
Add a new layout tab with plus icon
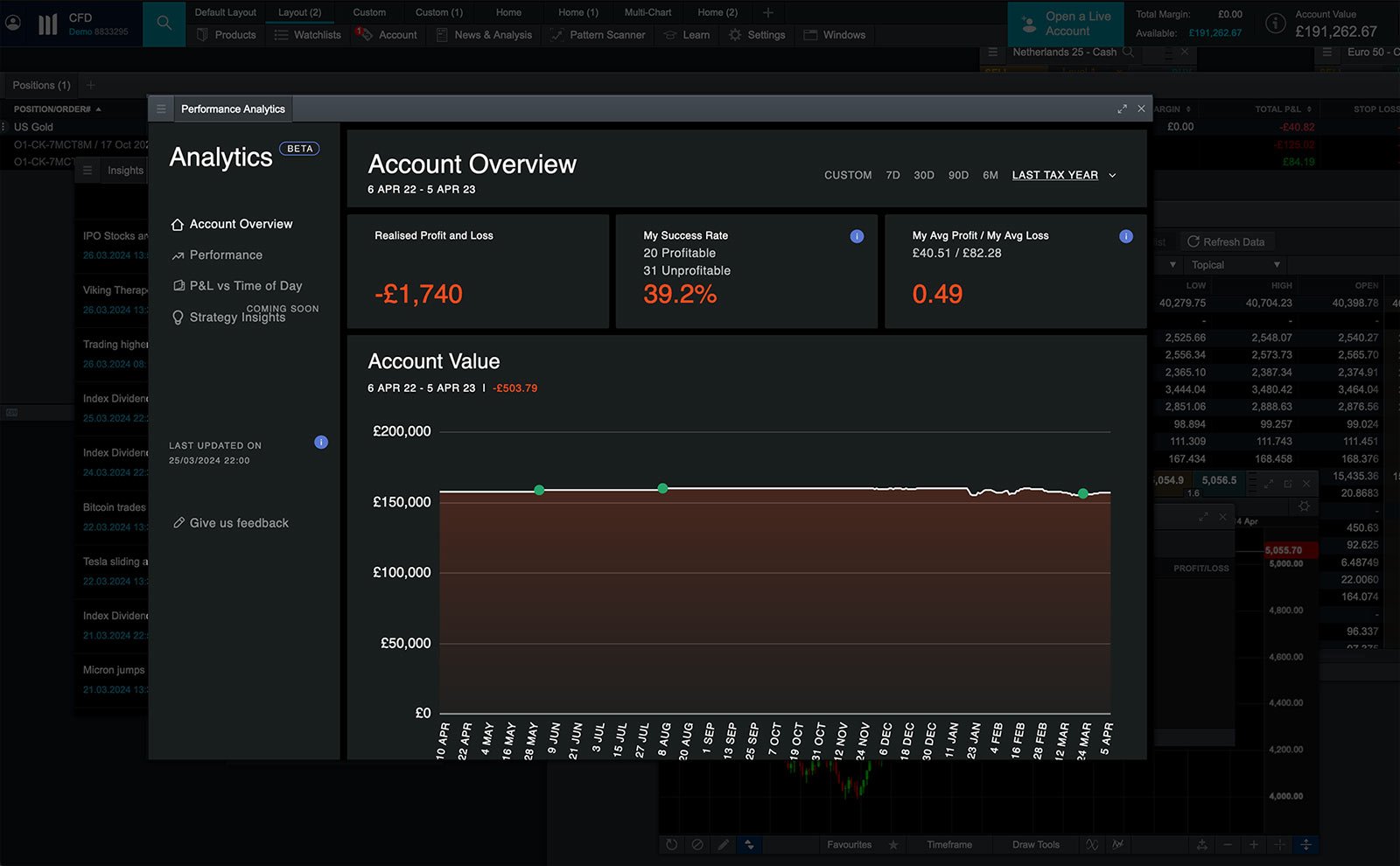click(767, 12)
